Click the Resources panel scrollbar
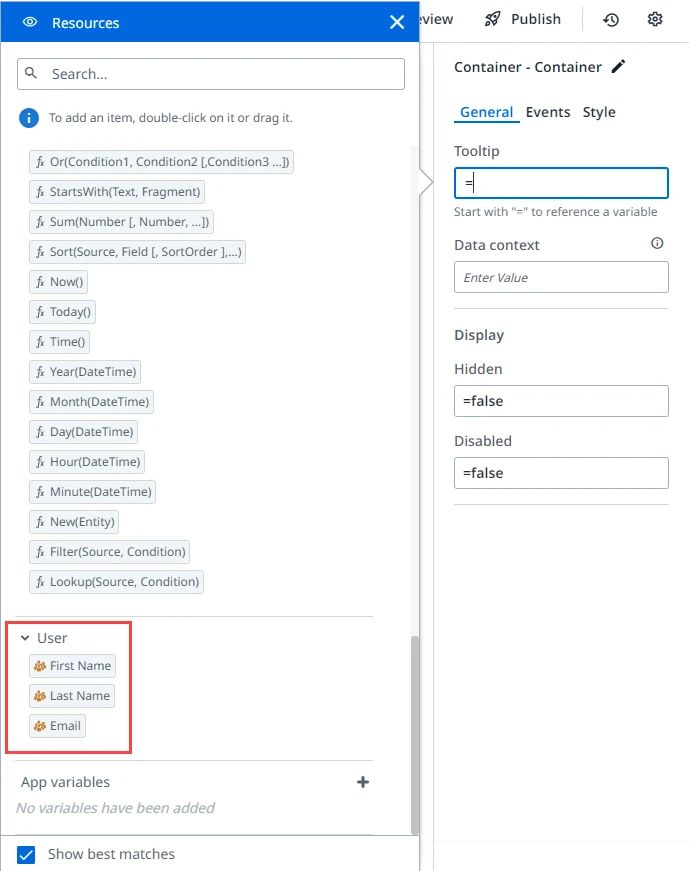 [x=415, y=733]
